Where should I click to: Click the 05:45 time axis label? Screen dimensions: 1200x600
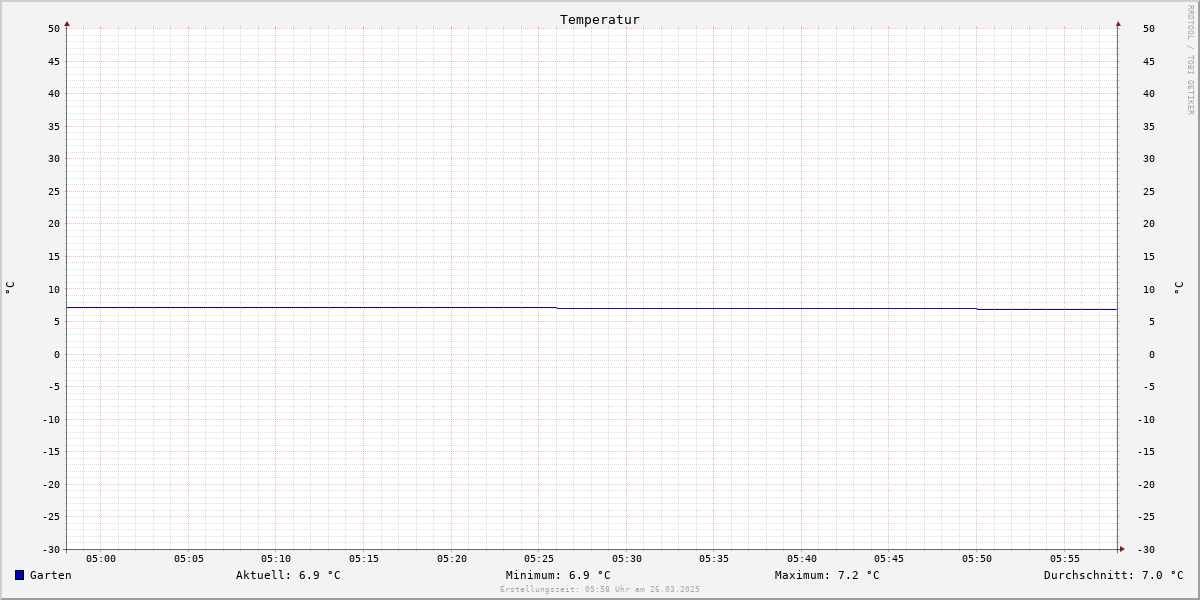(889, 558)
